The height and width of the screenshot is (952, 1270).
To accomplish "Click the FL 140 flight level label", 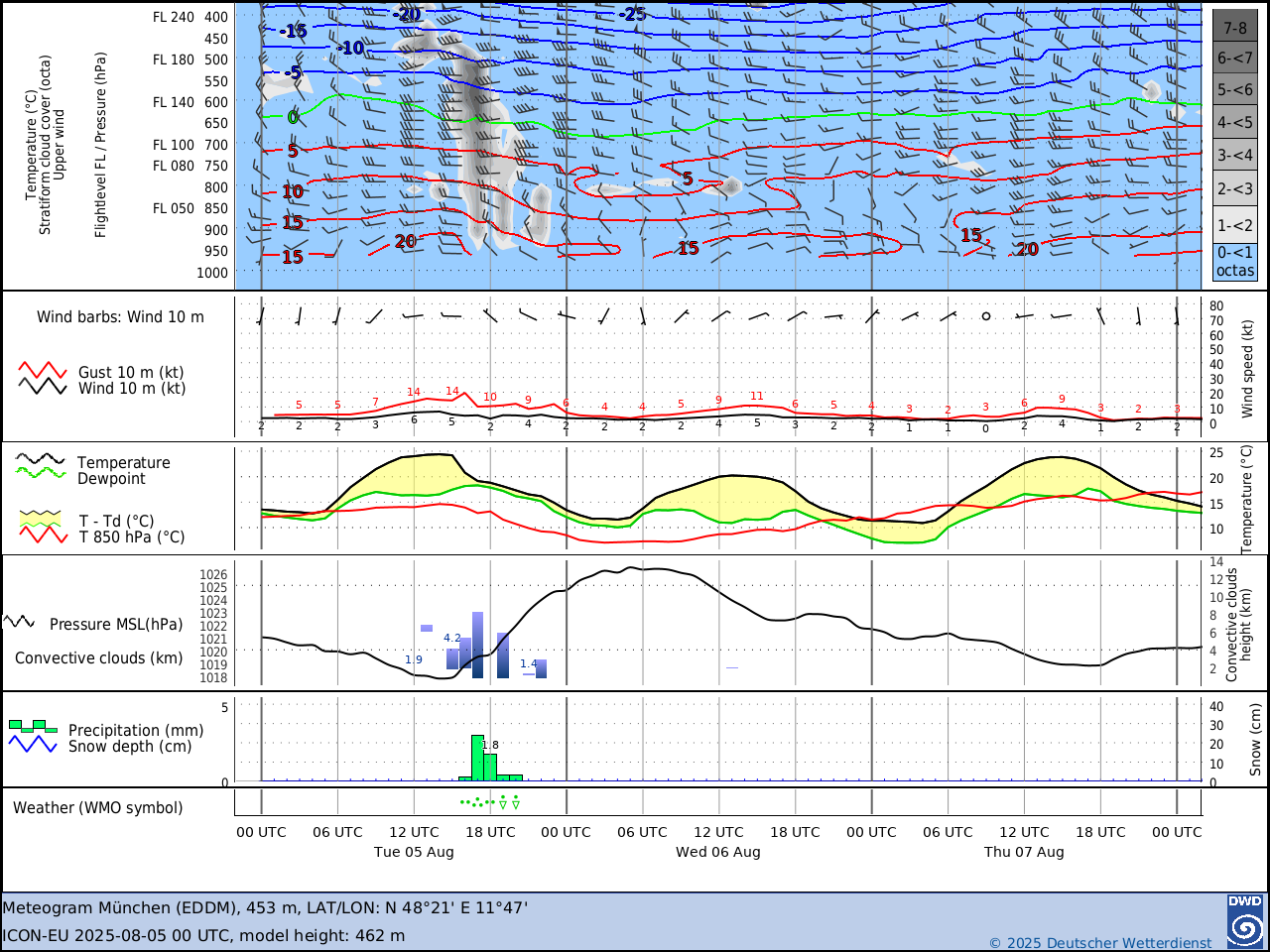I will (x=174, y=102).
